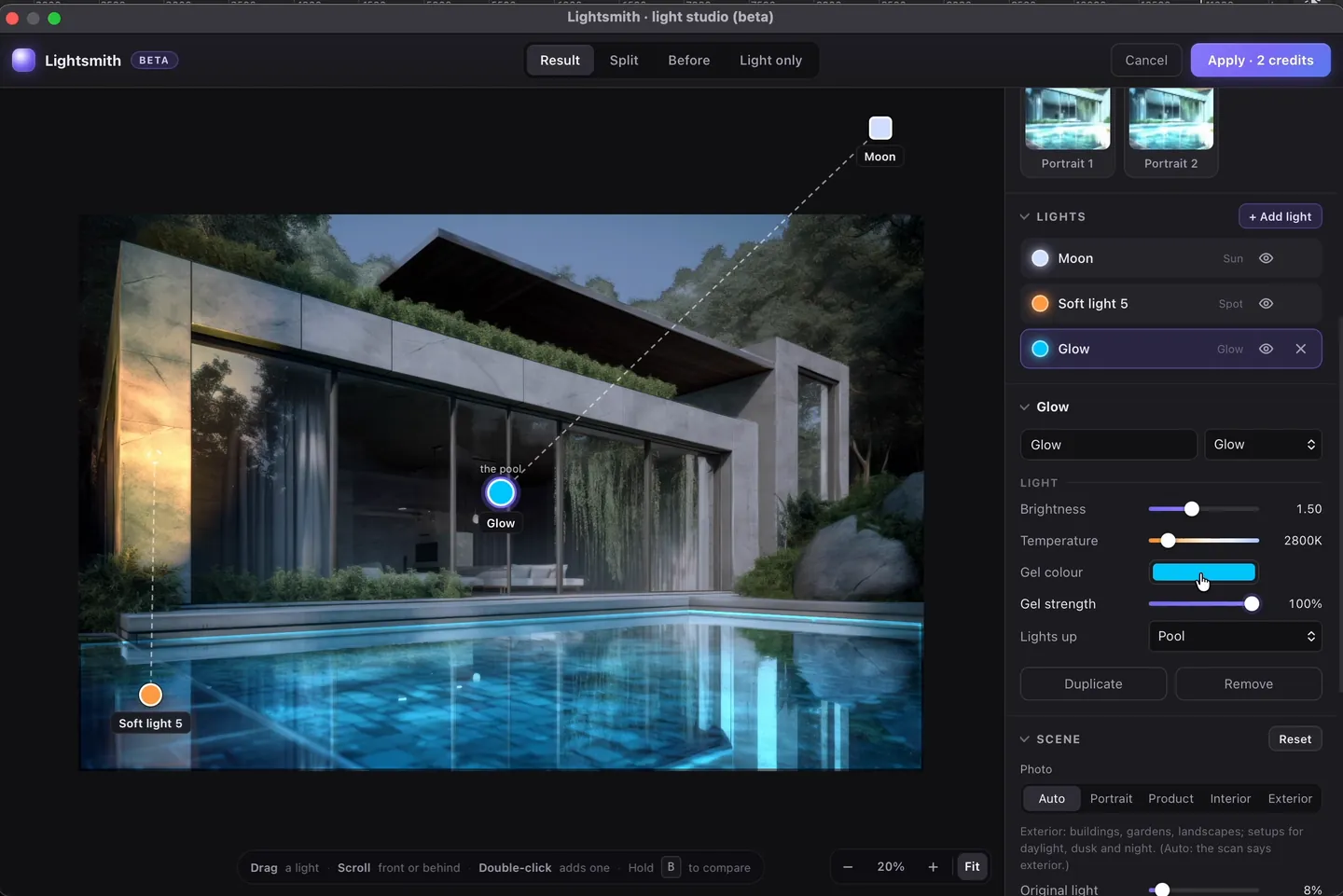Toggle the Glow light eye icon
Screen dimensions: 1343x896
pos(1266,349)
